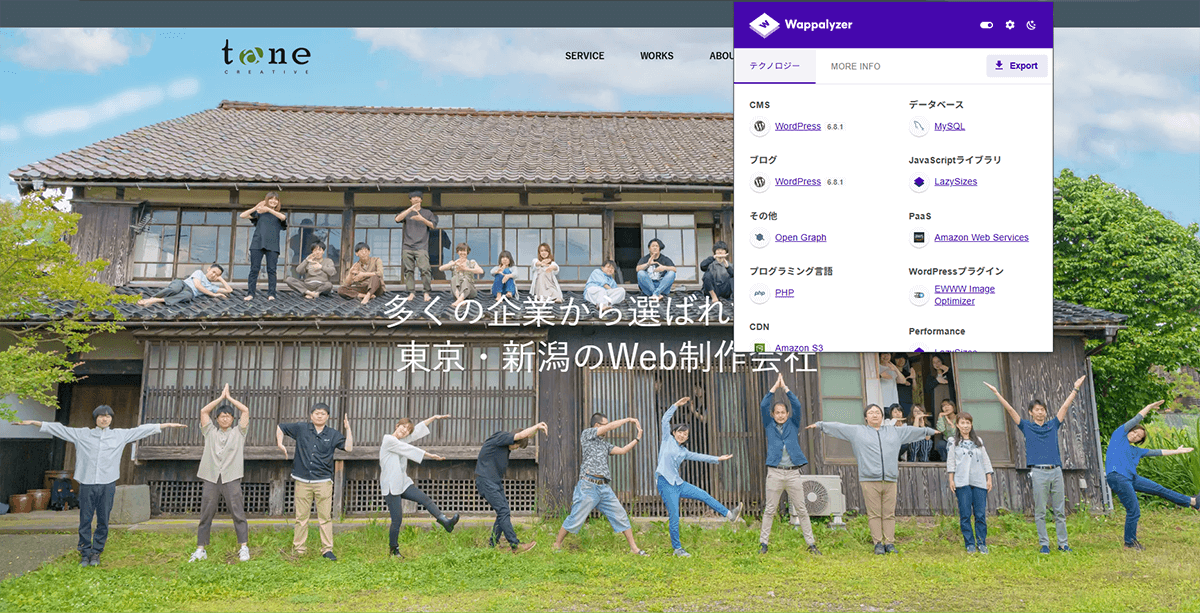Open the MySQL link
The width and height of the screenshot is (1200, 613).
click(x=949, y=126)
